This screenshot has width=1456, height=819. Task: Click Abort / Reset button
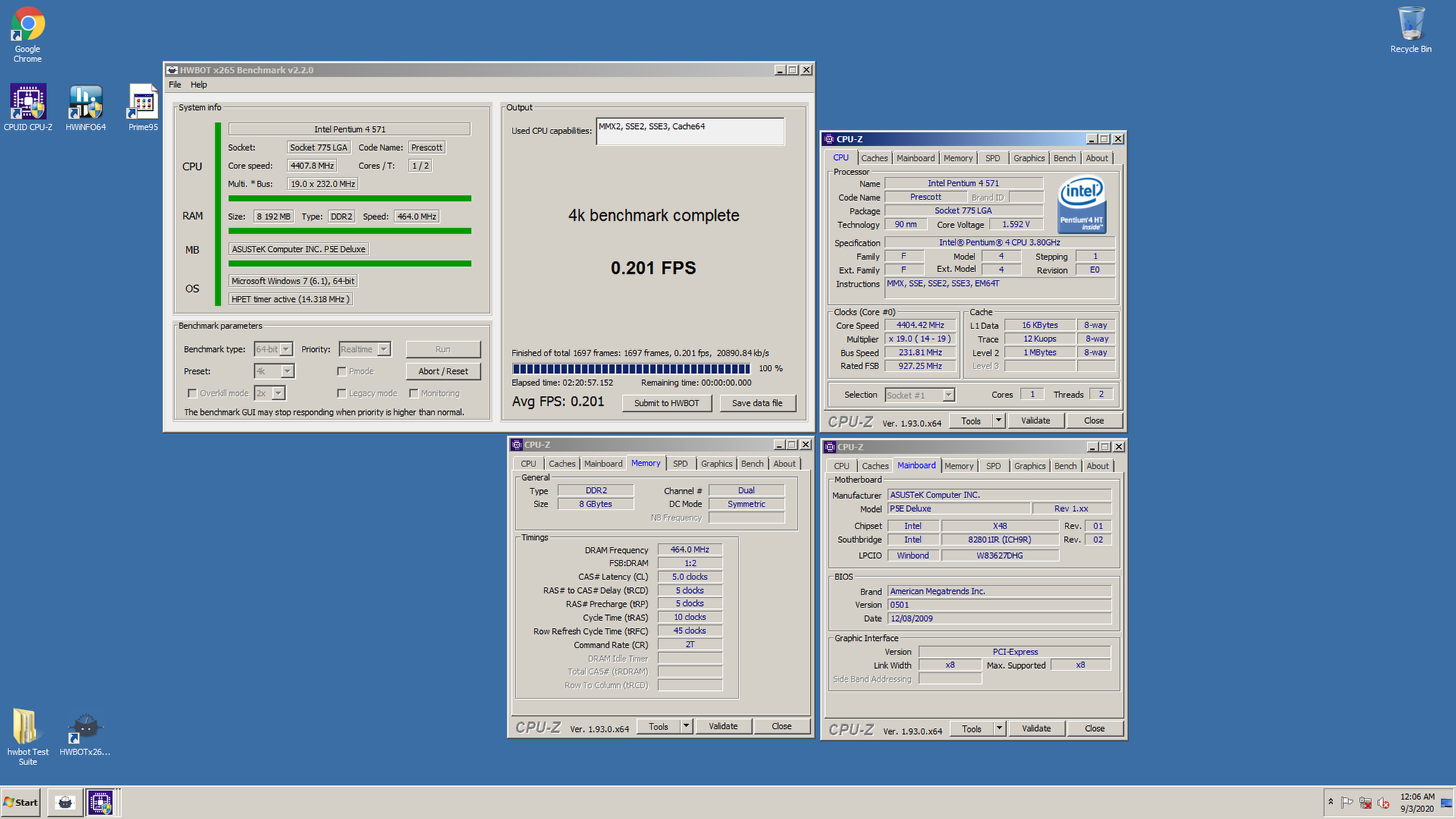pos(443,372)
